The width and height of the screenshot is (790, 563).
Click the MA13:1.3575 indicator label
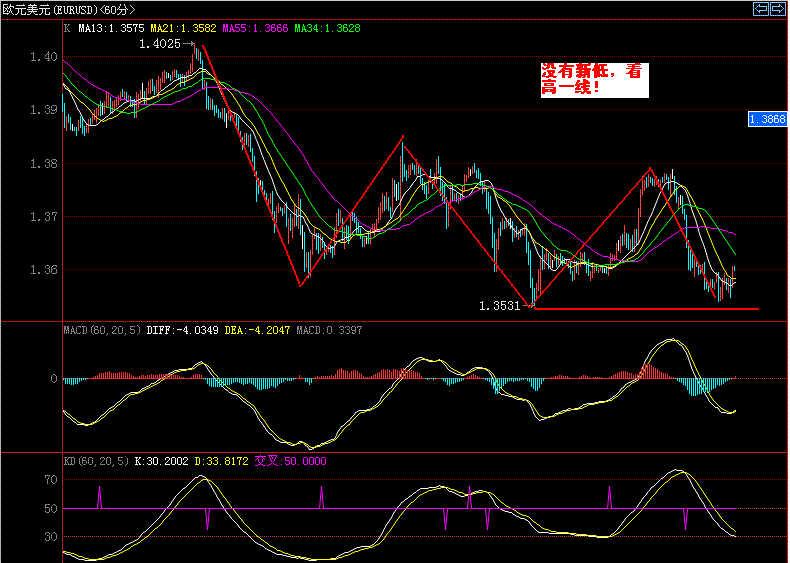coord(111,28)
